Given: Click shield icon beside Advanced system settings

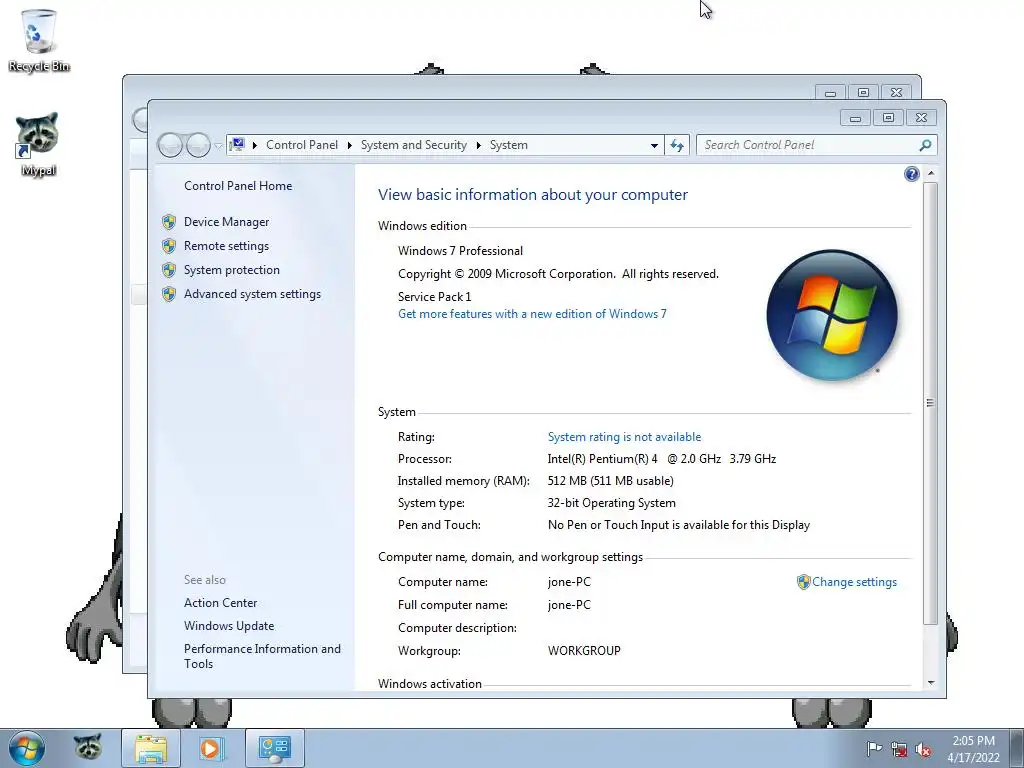Looking at the screenshot, I should pyautogui.click(x=169, y=295).
